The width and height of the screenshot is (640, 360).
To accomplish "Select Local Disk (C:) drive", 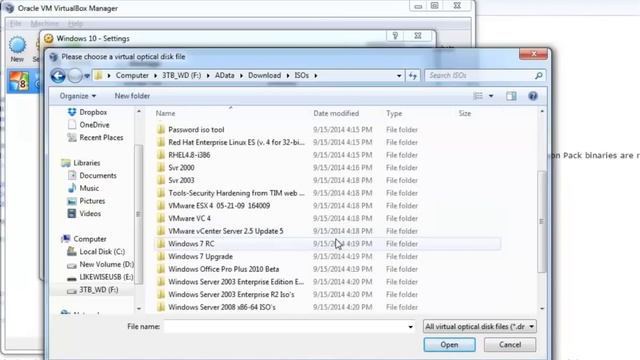I will 96,251.
